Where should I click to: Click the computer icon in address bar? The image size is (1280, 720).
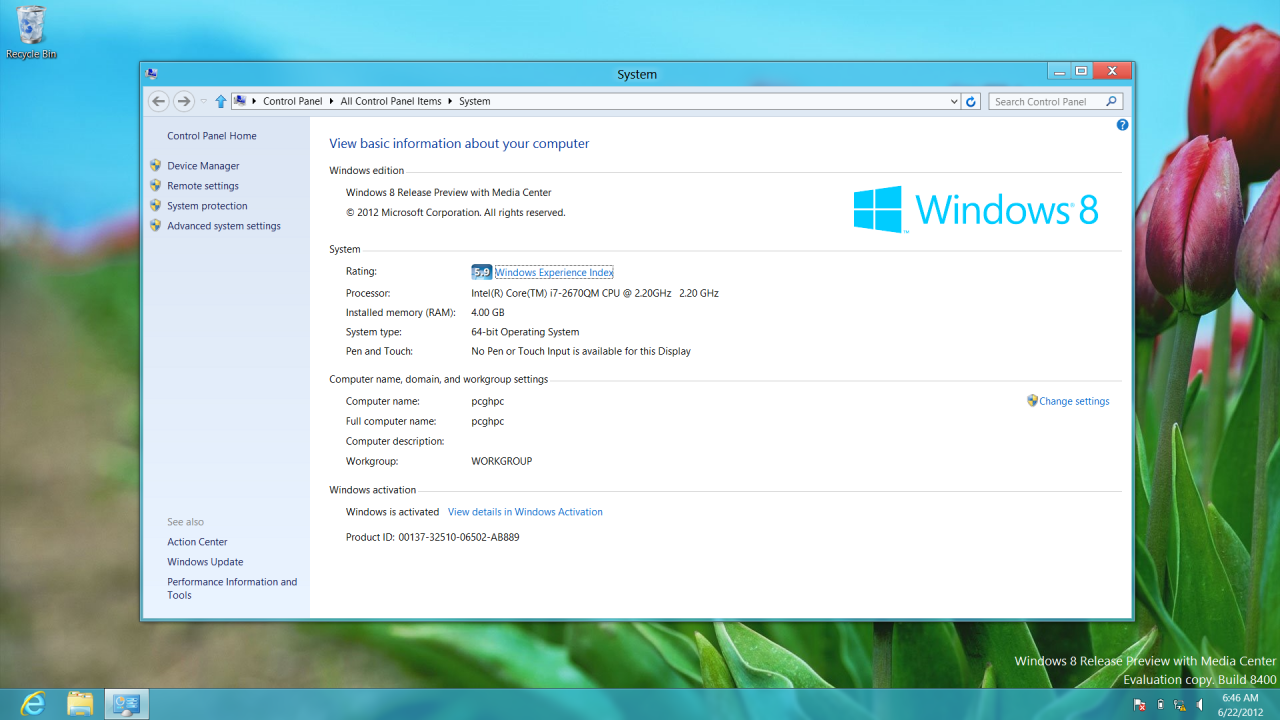(240, 101)
